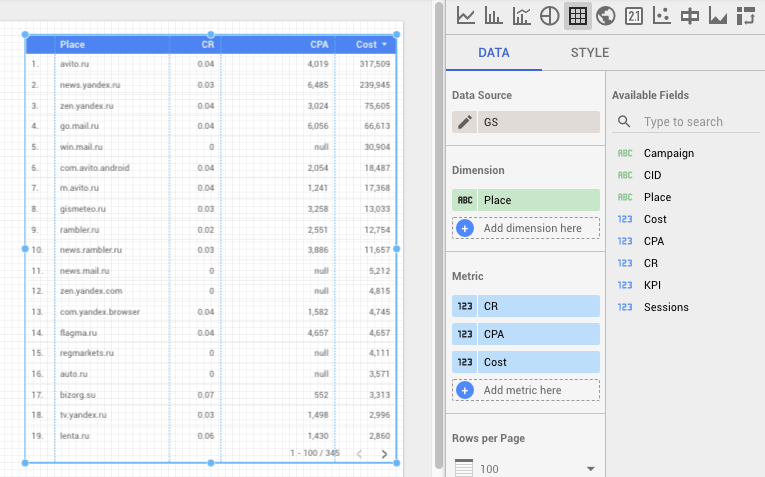The width and height of the screenshot is (765, 477).
Task: Click Add dimension here
Action: click(526, 228)
